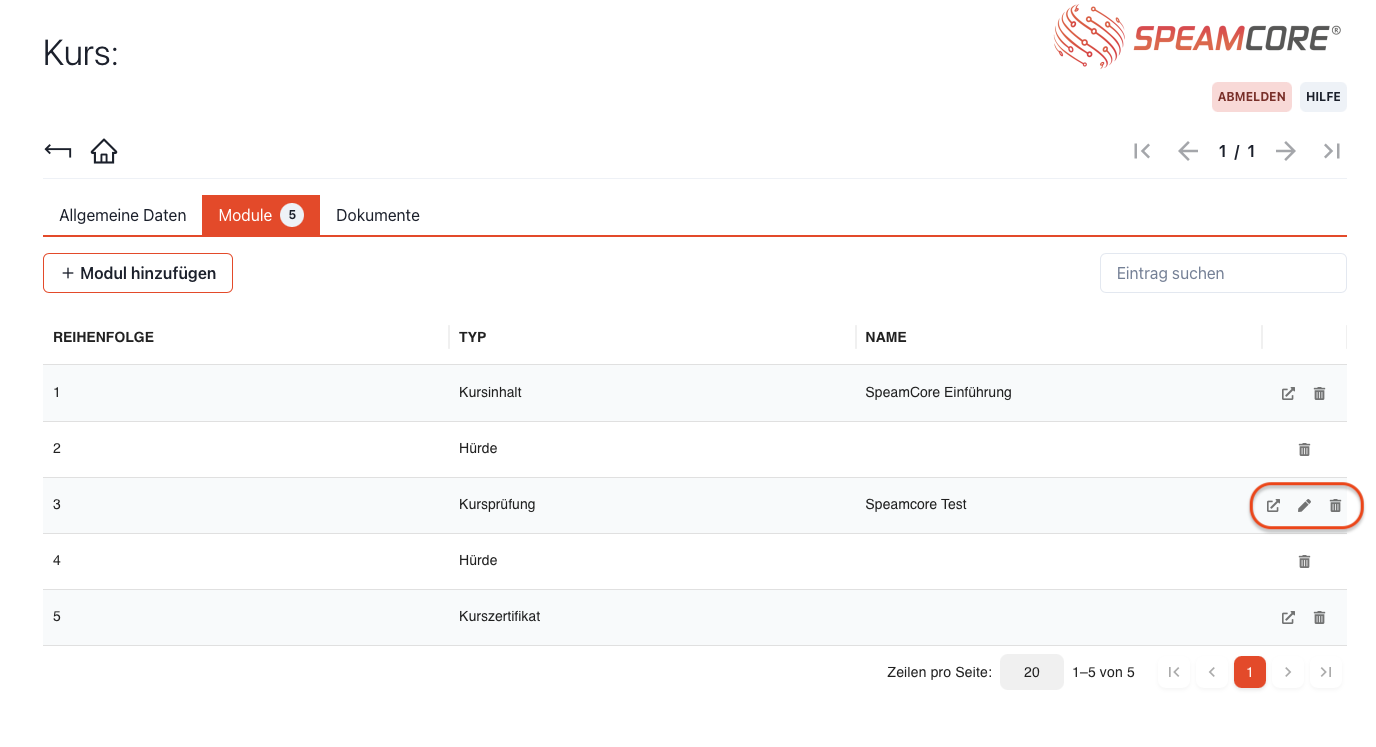Screen dimensions: 1376x747
Task: Click the back arrow icon
Action: (x=58, y=151)
